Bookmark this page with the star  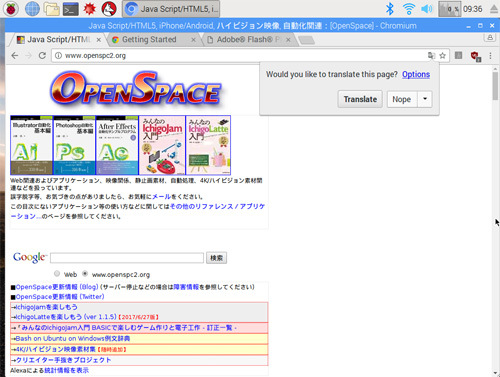(x=442, y=56)
